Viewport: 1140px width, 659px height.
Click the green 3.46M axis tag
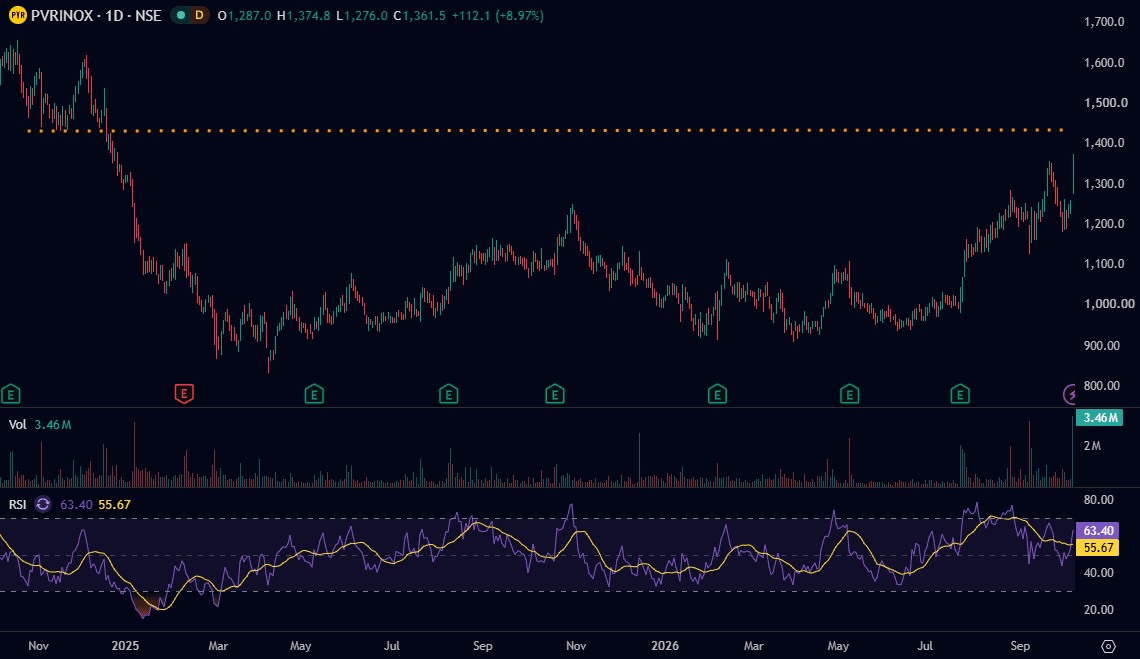pos(1099,418)
